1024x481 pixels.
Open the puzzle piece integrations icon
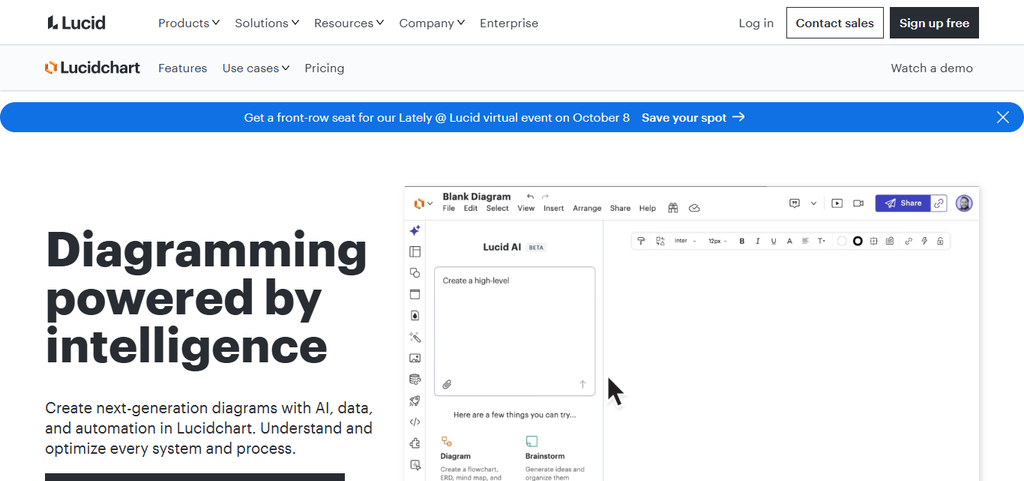click(415, 443)
